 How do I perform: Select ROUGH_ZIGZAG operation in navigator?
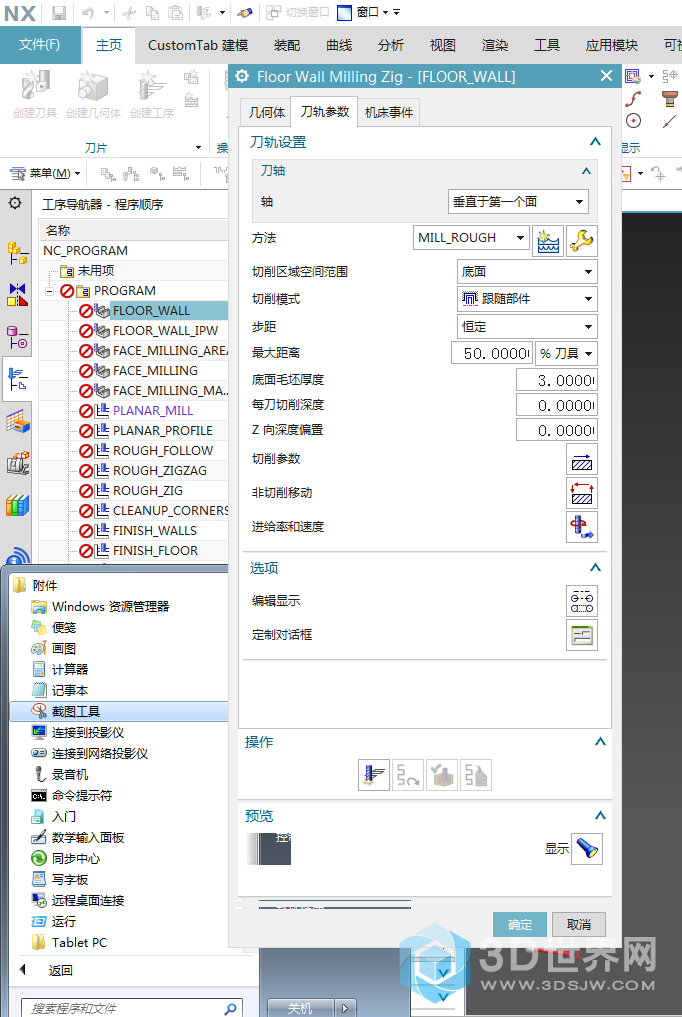(x=160, y=471)
